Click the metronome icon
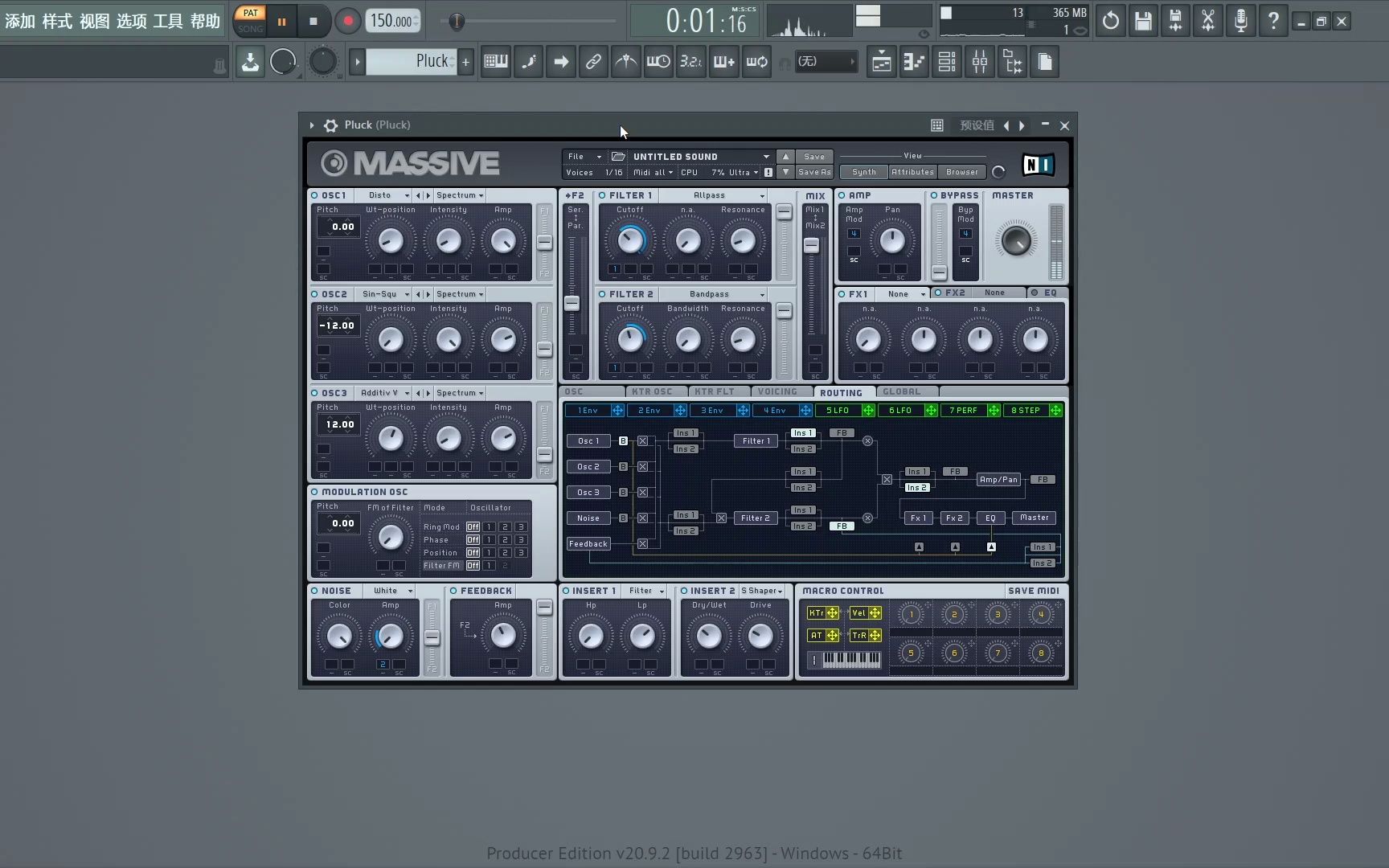The image size is (1389, 868). 626,62
